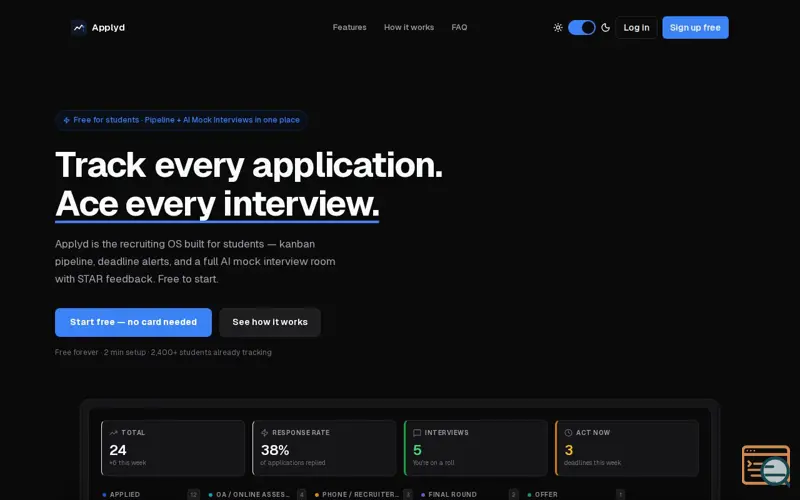800x500 pixels.
Task: Click the bolt icon on the Response Rate card
Action: (264, 433)
